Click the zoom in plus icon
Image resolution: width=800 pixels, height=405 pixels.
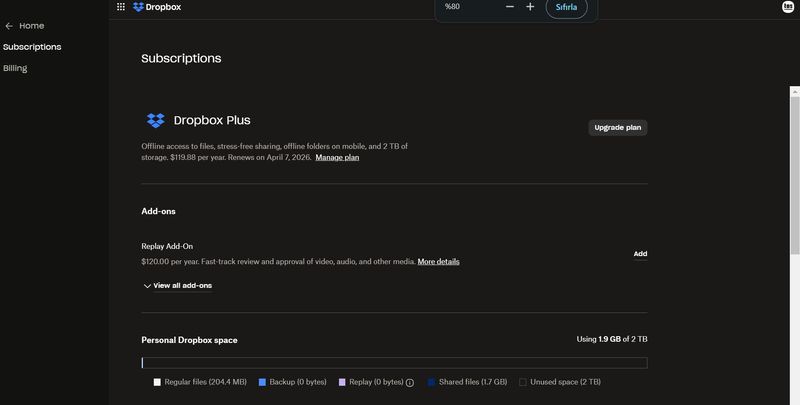click(x=530, y=7)
